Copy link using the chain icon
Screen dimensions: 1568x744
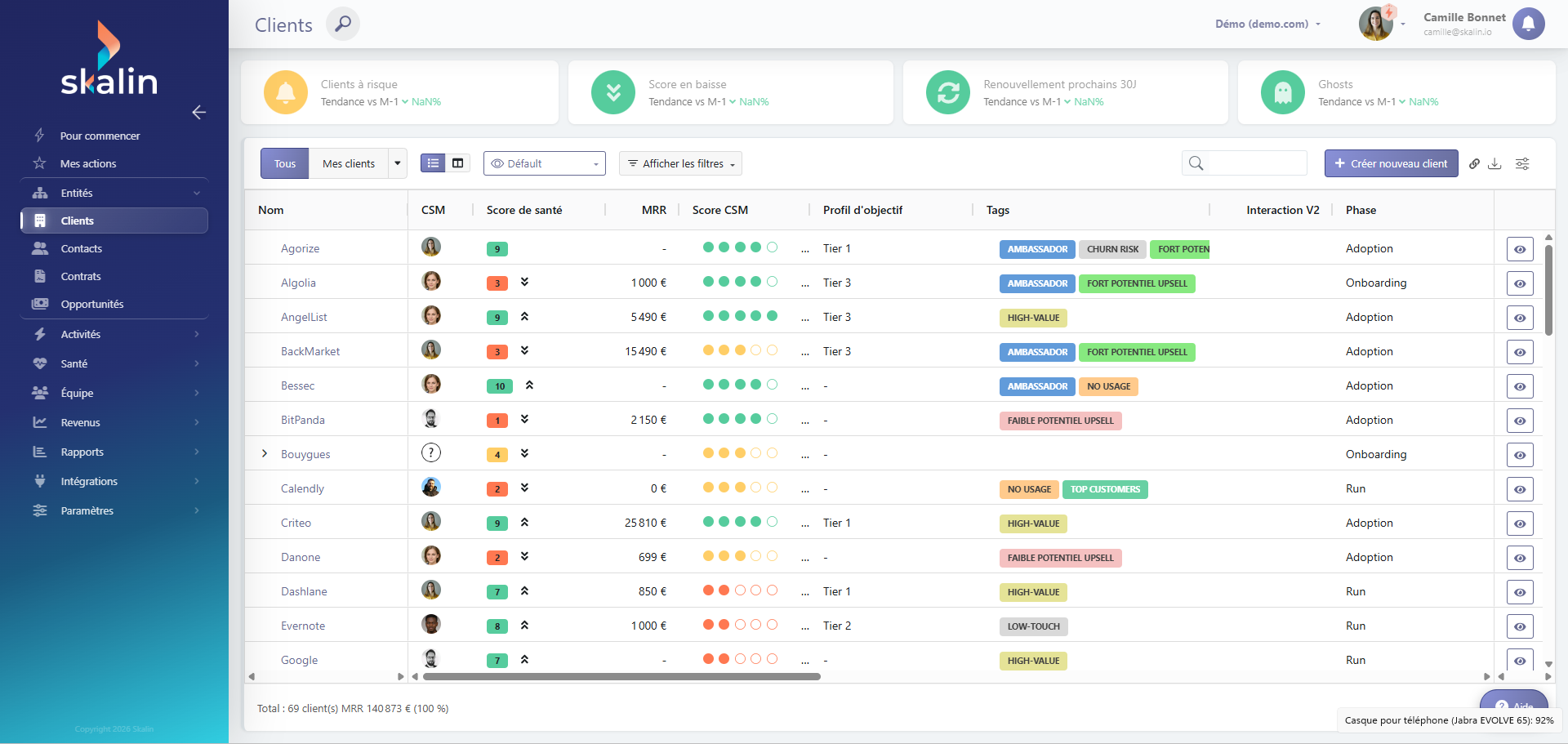pos(1474,163)
